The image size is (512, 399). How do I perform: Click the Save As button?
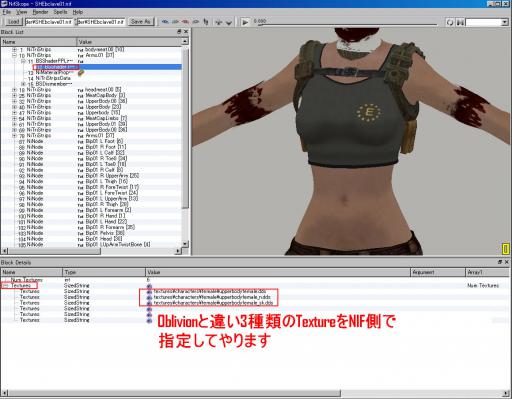point(140,22)
